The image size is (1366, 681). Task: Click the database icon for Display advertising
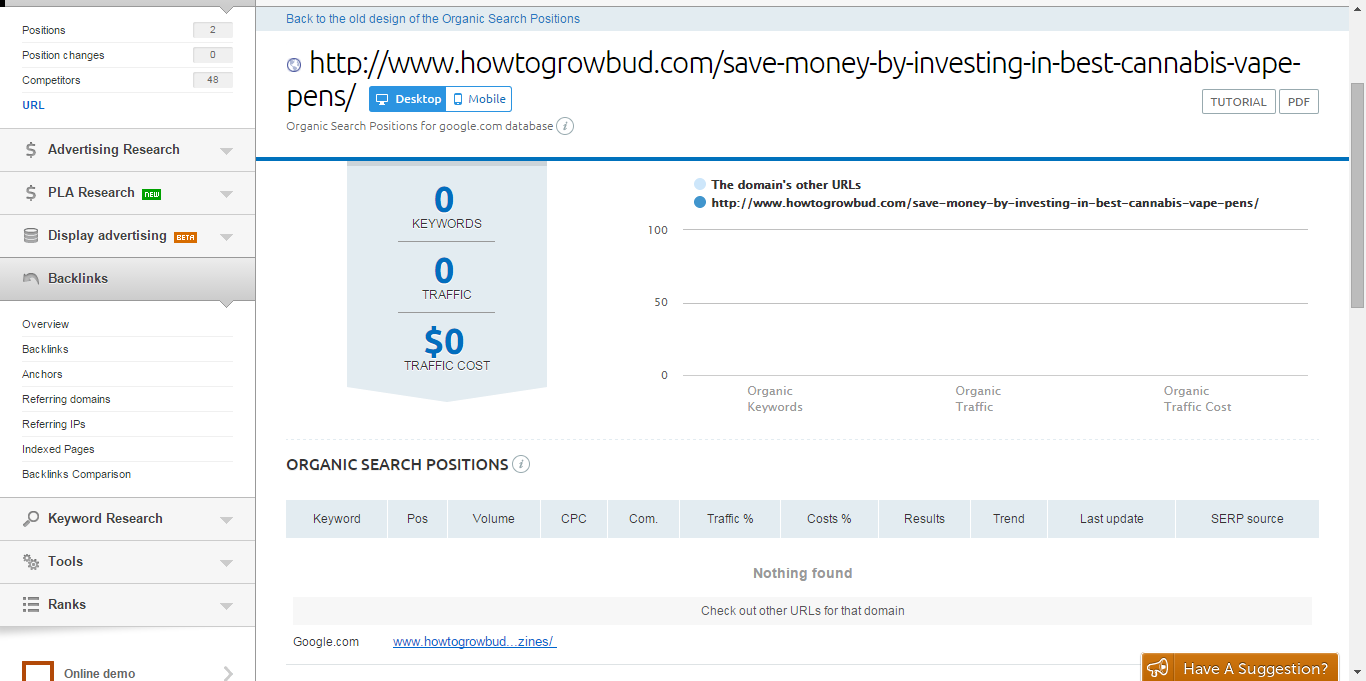pos(31,236)
